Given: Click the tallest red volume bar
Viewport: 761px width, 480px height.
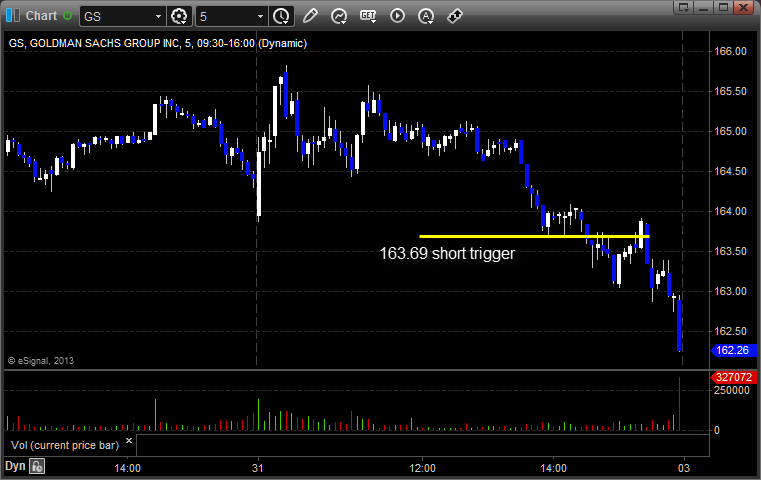Looking at the screenshot, I should click(679, 404).
